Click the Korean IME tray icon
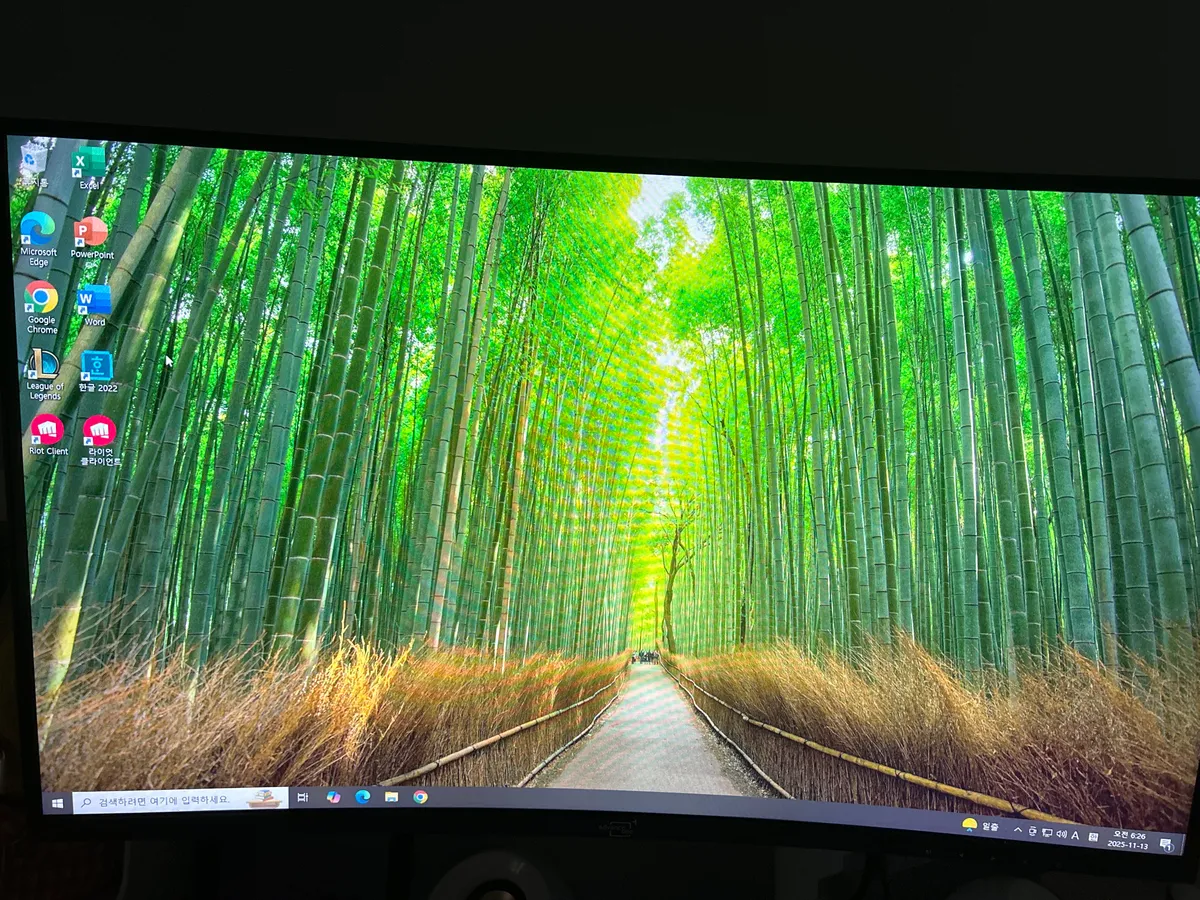The width and height of the screenshot is (1200, 900). pos(1093,836)
